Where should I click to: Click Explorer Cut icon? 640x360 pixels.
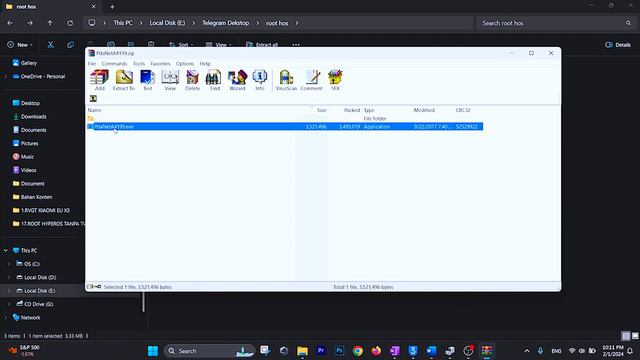coord(50,45)
